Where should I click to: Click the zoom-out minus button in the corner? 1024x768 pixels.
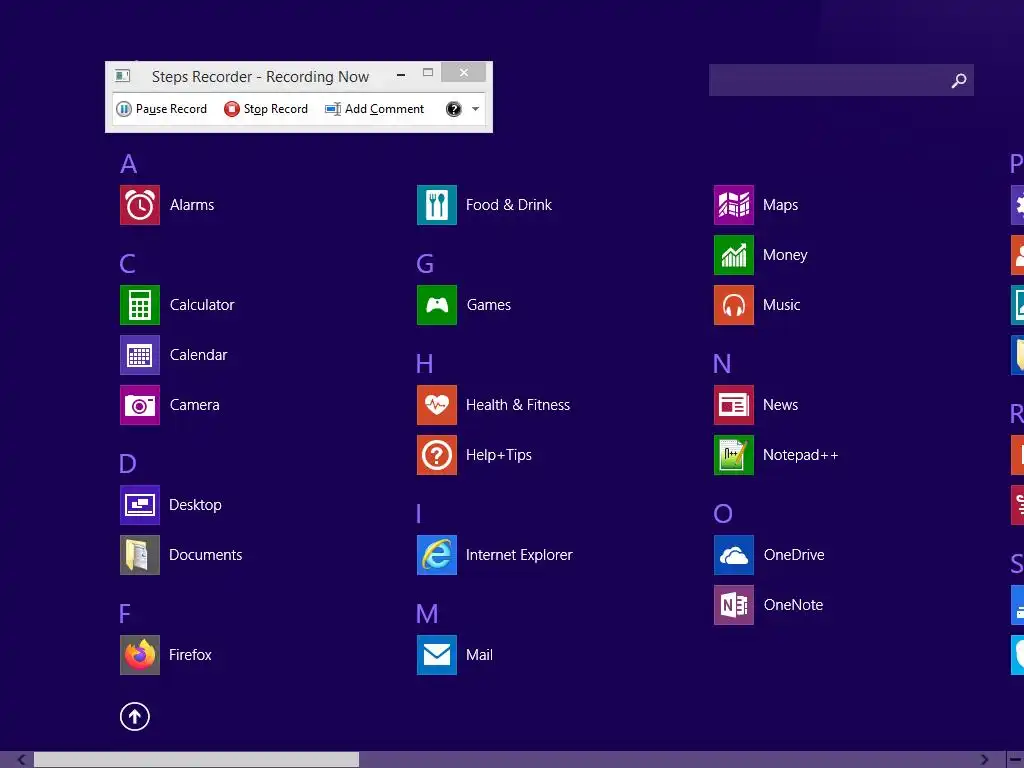click(1016, 760)
